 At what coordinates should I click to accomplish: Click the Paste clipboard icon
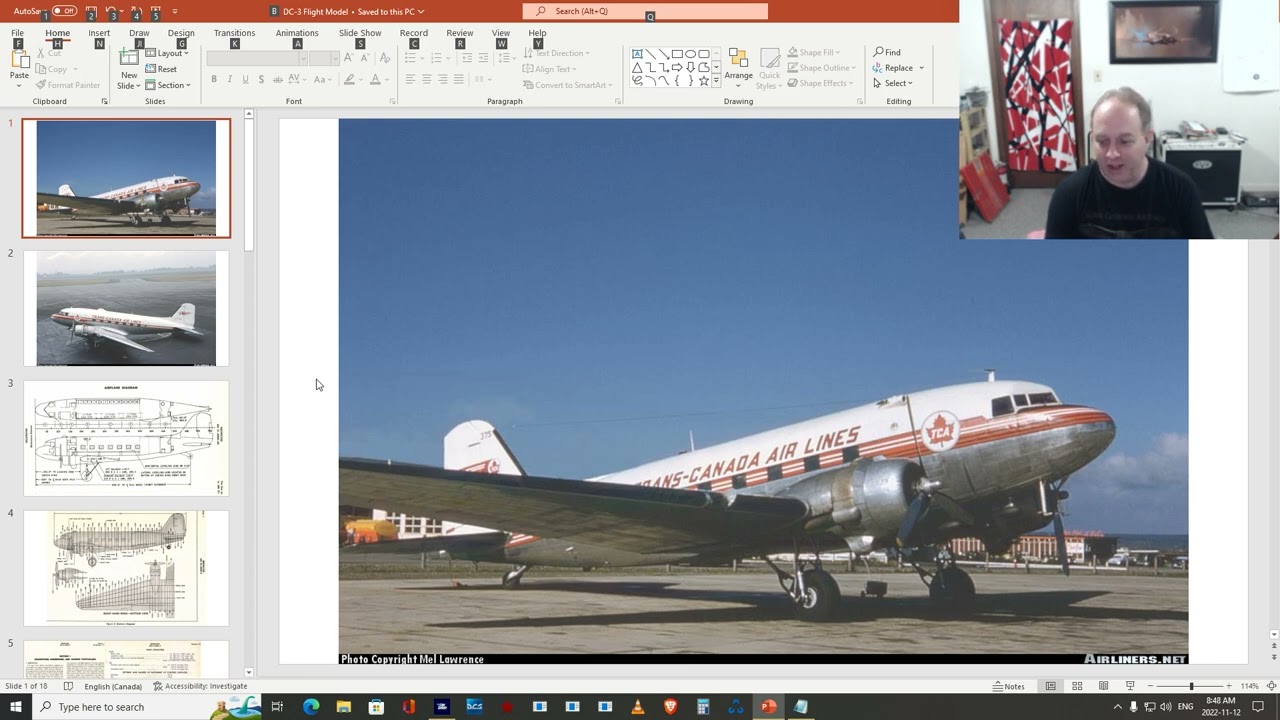(x=19, y=60)
